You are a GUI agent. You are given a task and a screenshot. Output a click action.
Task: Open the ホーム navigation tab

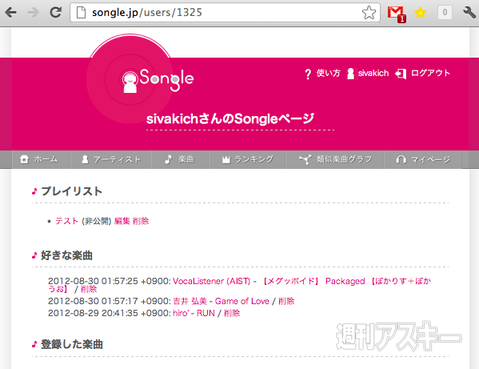point(40,160)
